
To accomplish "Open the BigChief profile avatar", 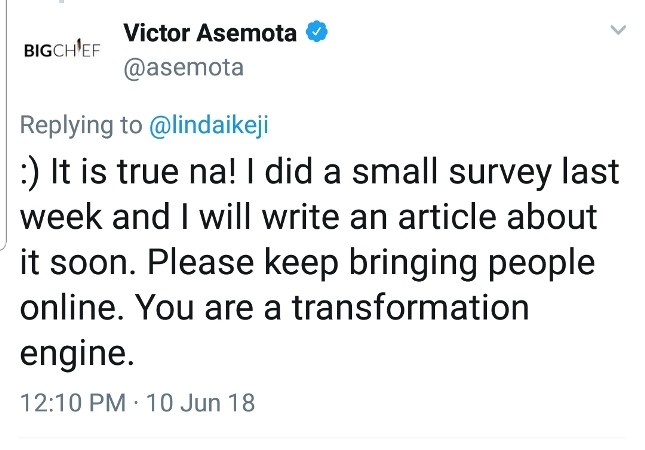I will tap(62, 49).
